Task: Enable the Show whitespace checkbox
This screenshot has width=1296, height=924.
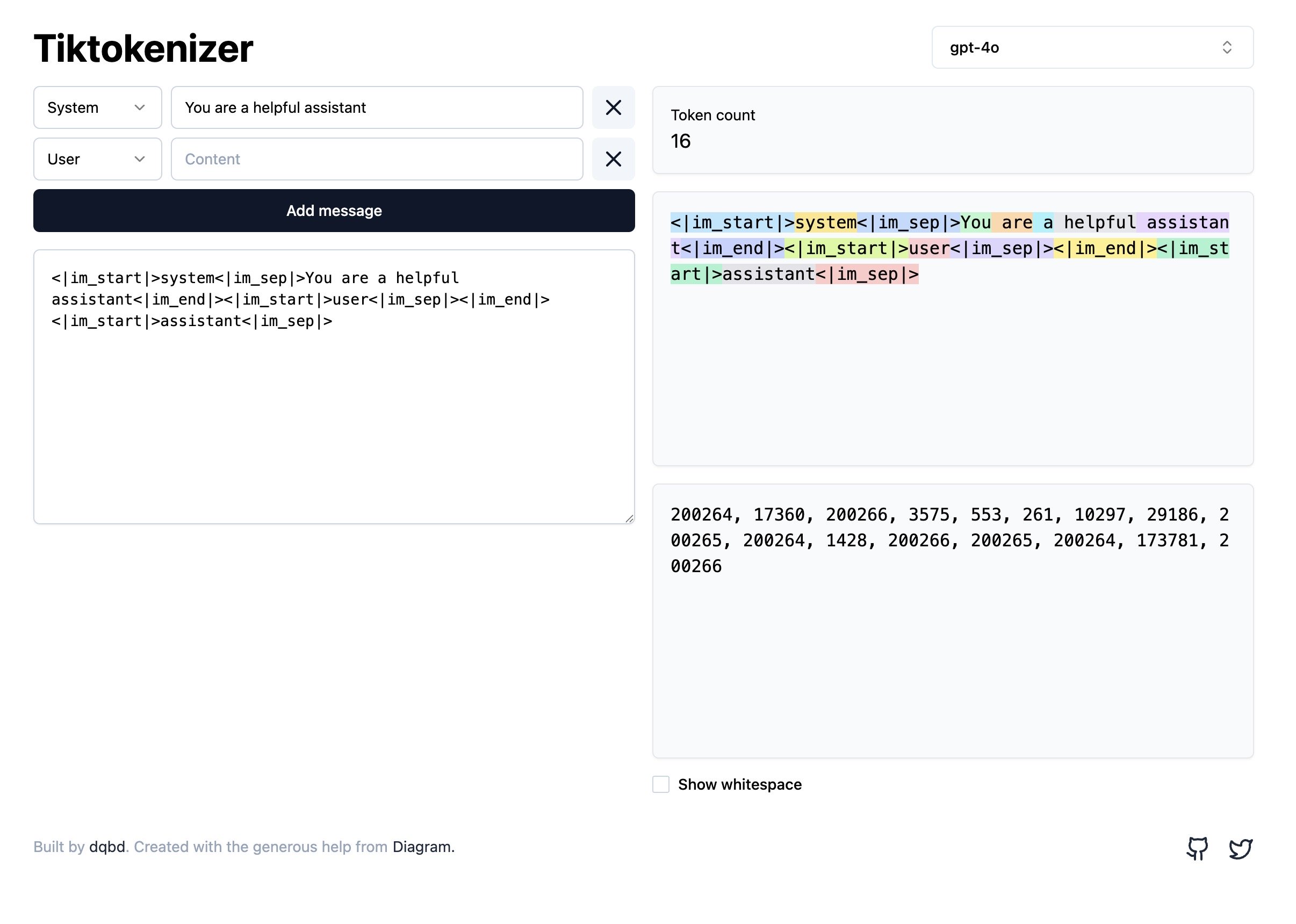Action: [x=660, y=785]
